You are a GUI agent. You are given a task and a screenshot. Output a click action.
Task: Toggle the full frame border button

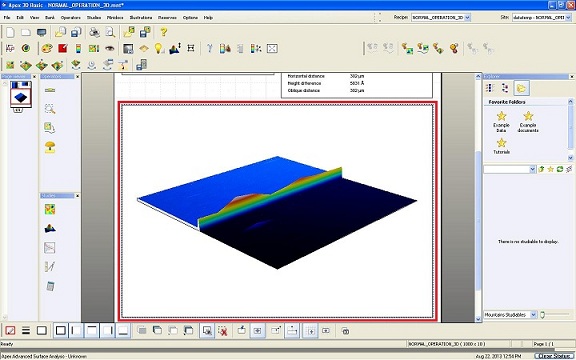point(61,331)
